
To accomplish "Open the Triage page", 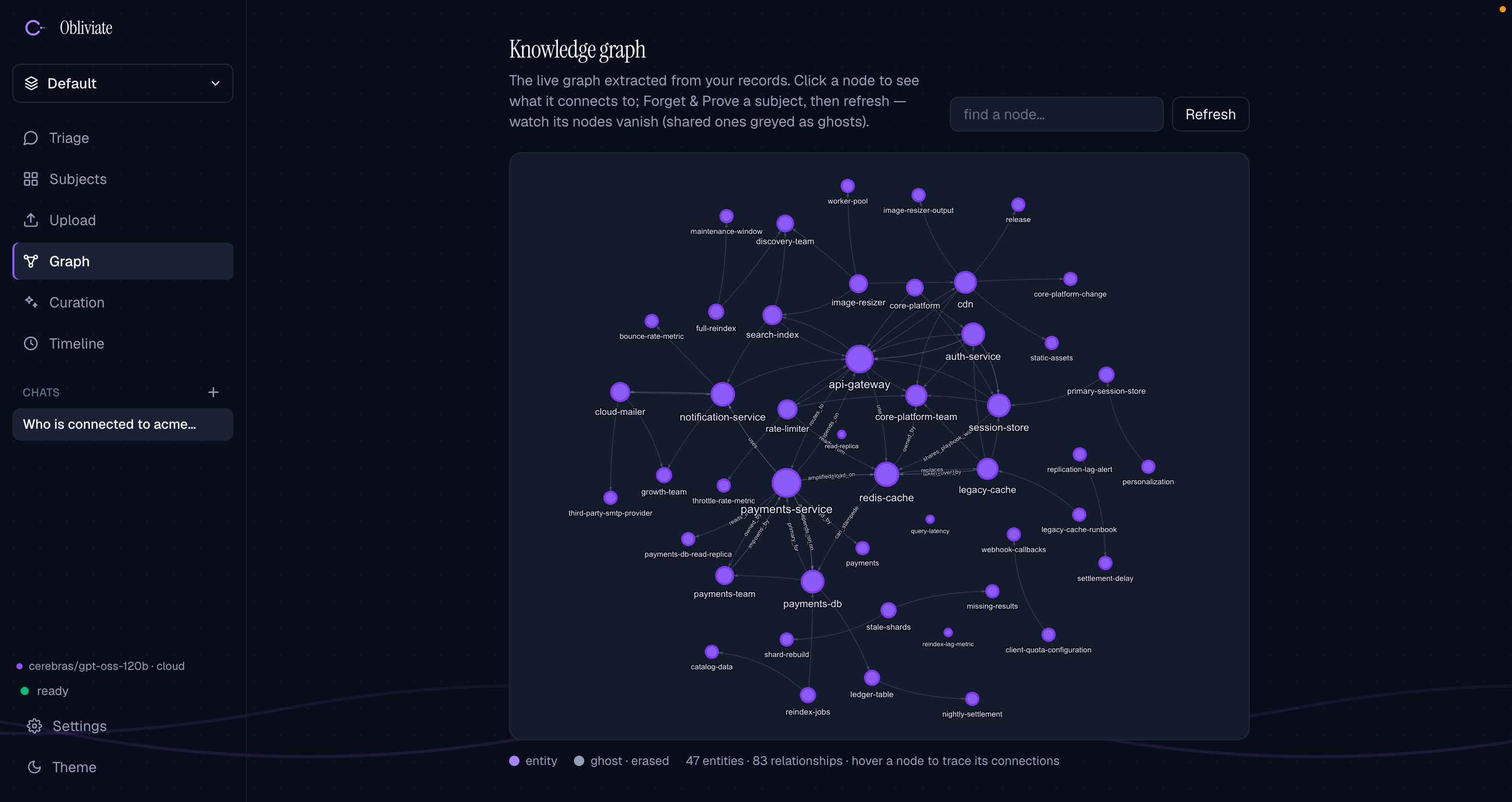I will click(x=123, y=138).
